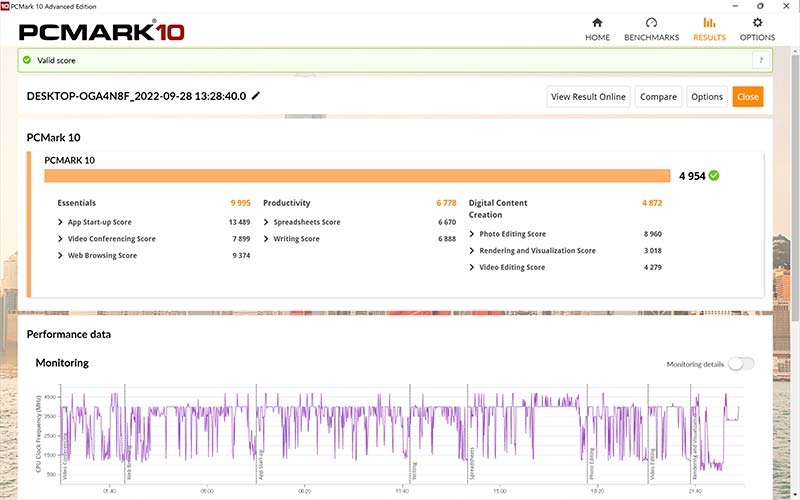Click the help question mark button

[760, 60]
